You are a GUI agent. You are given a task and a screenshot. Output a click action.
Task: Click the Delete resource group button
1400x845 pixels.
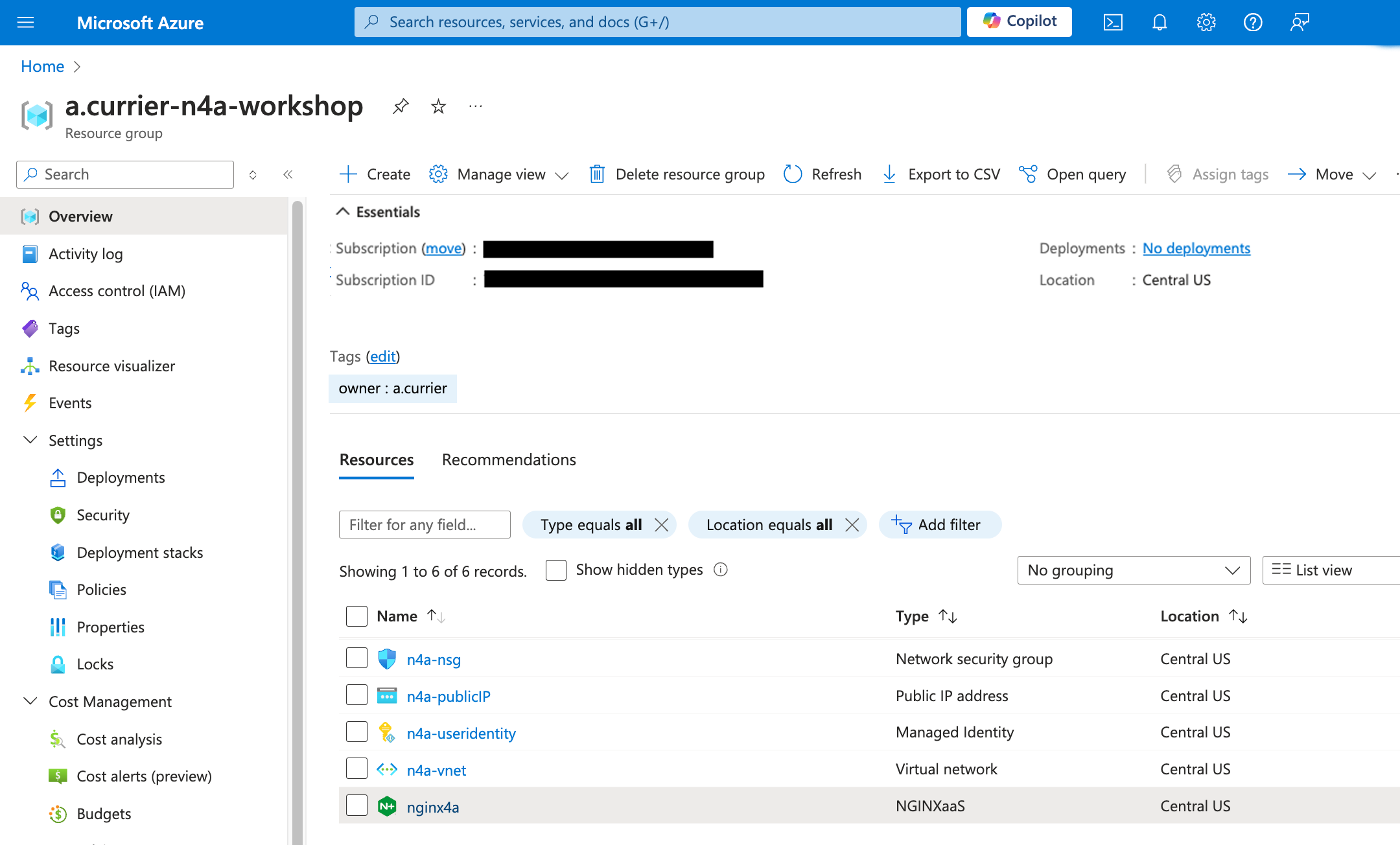point(677,174)
